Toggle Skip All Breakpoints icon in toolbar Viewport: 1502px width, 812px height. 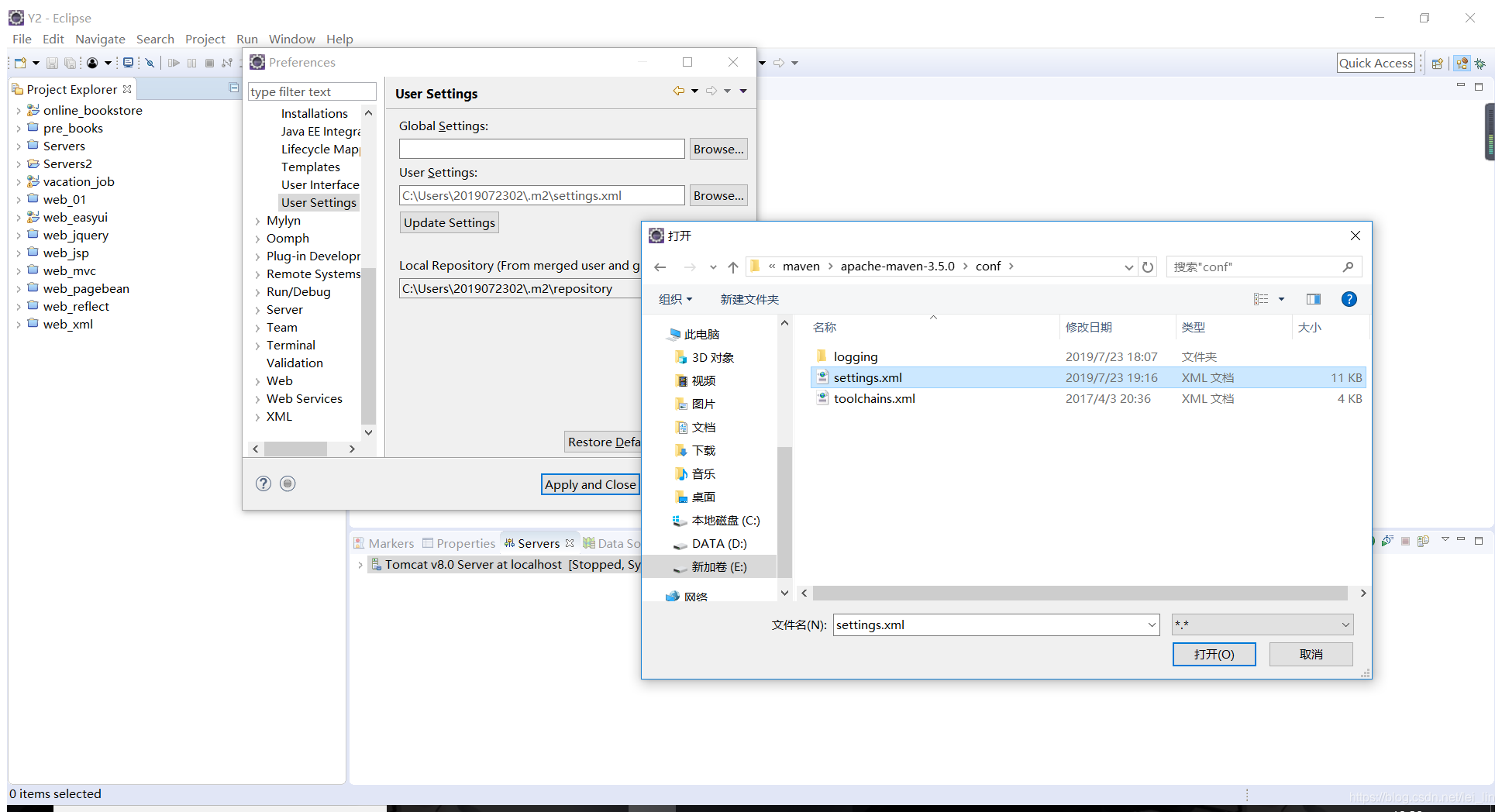click(150, 63)
